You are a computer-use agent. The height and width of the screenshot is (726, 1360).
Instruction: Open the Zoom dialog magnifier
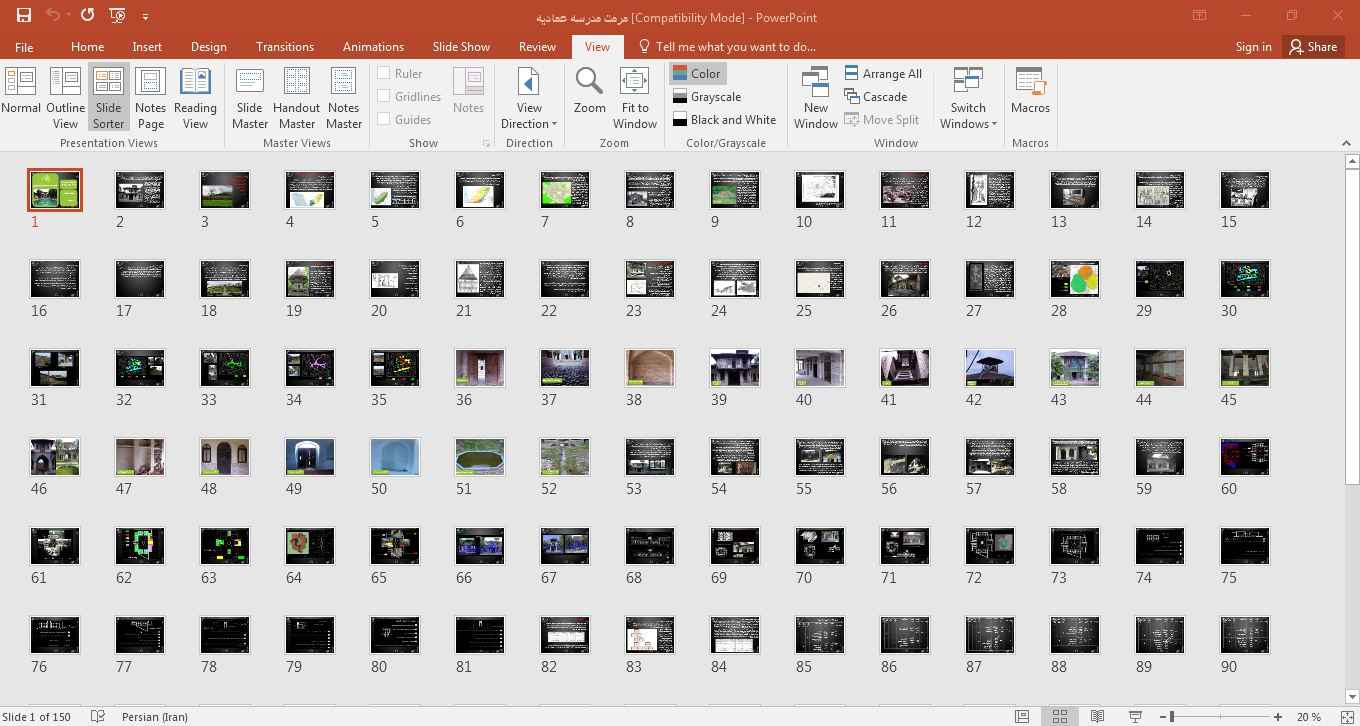coord(589,91)
